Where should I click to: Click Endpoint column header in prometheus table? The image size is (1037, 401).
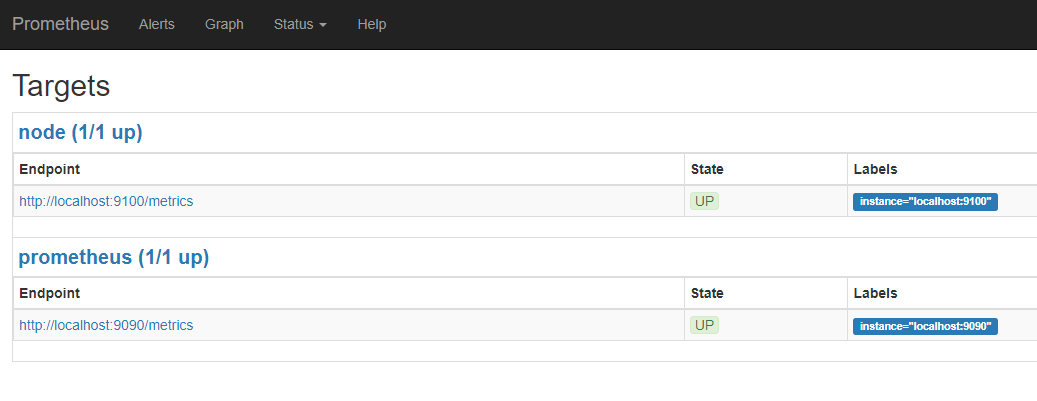(49, 293)
